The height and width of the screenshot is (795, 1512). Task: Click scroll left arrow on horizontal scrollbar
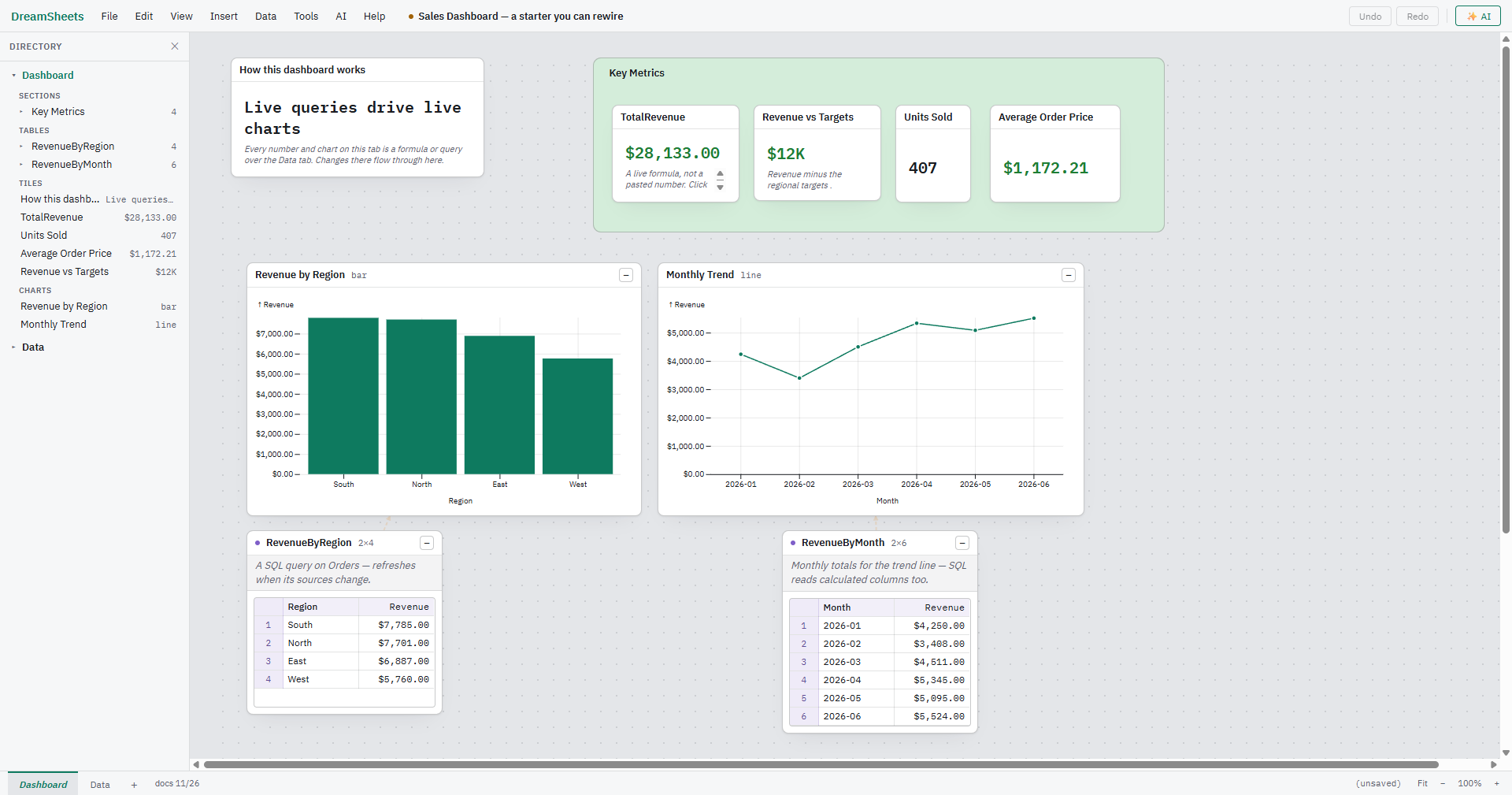[196, 764]
